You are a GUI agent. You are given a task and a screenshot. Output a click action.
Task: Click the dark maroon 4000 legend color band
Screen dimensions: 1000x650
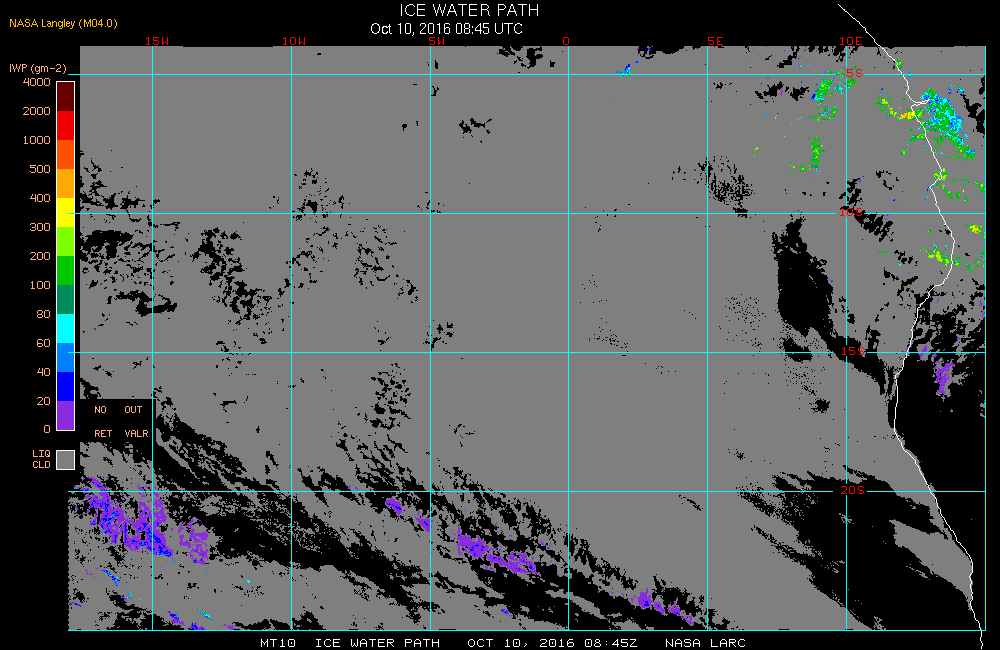click(x=65, y=96)
